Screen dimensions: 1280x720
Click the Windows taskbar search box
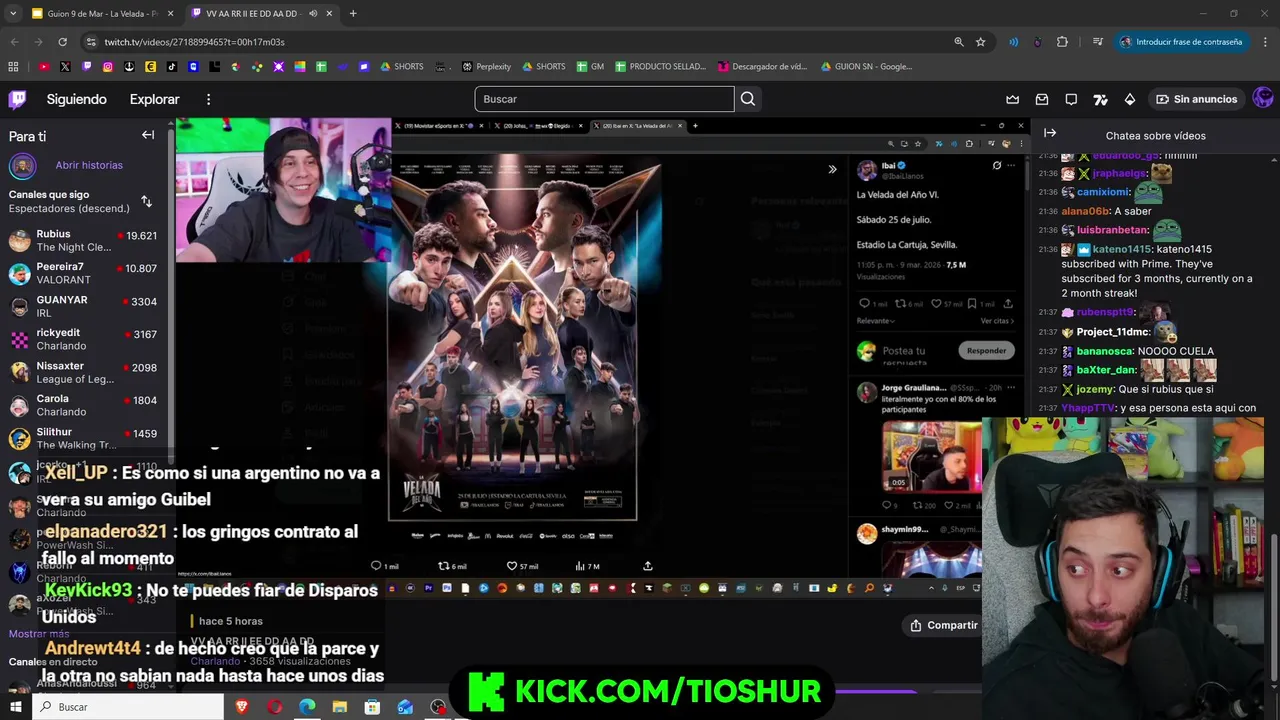click(130, 707)
